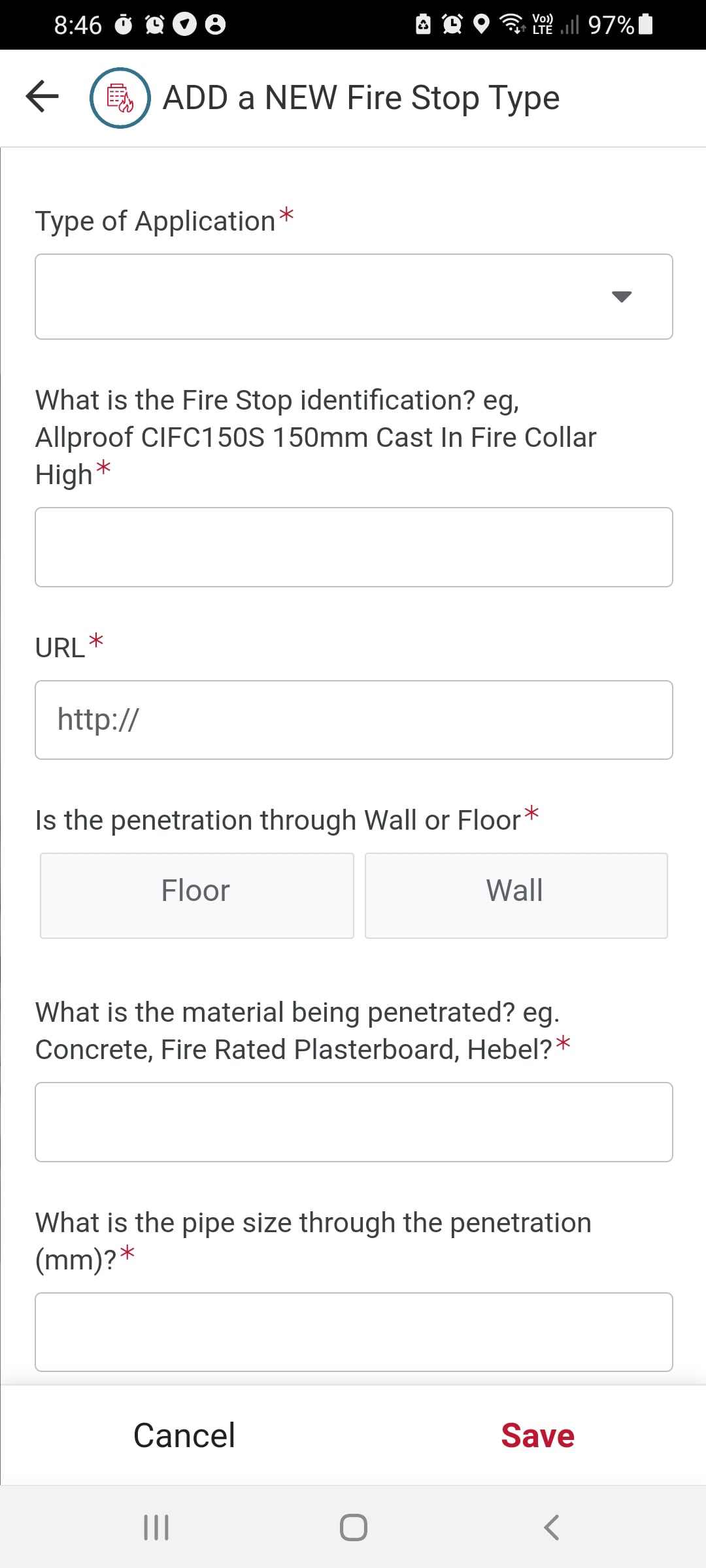Open the Type of Application dropdown arrow
706x1568 pixels.
tap(621, 297)
